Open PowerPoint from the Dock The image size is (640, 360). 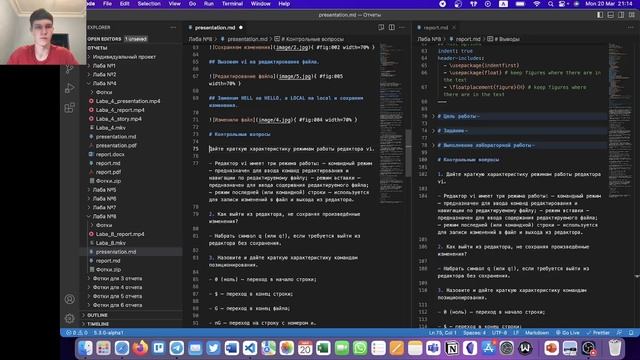point(551,348)
